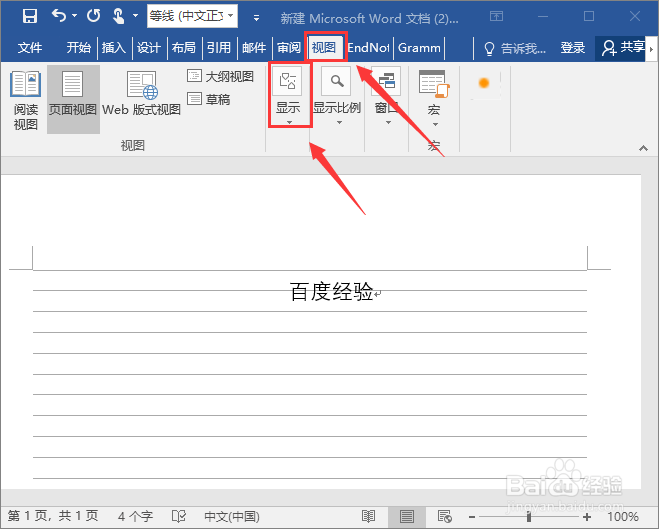659x529 pixels.
Task: Expand the 显示 group dropdown
Action: 289,95
